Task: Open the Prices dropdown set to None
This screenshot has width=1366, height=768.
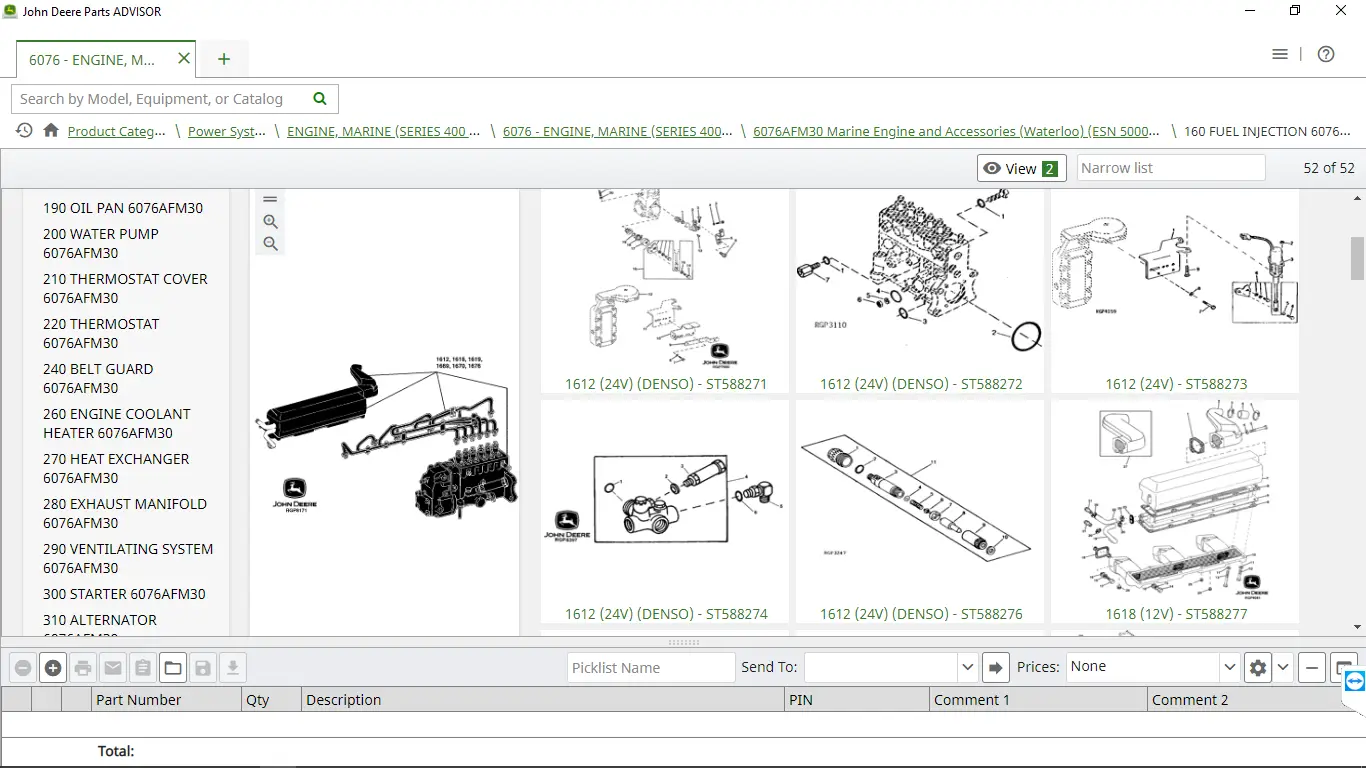Action: click(x=1150, y=666)
